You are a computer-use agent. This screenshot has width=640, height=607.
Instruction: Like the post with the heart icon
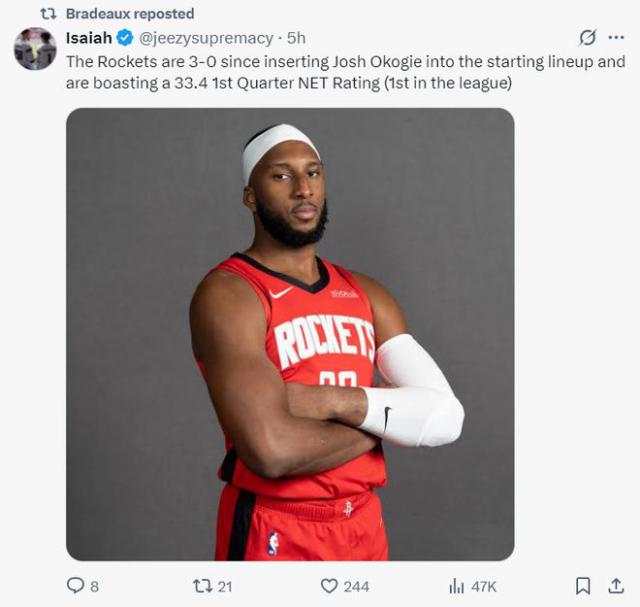click(329, 585)
